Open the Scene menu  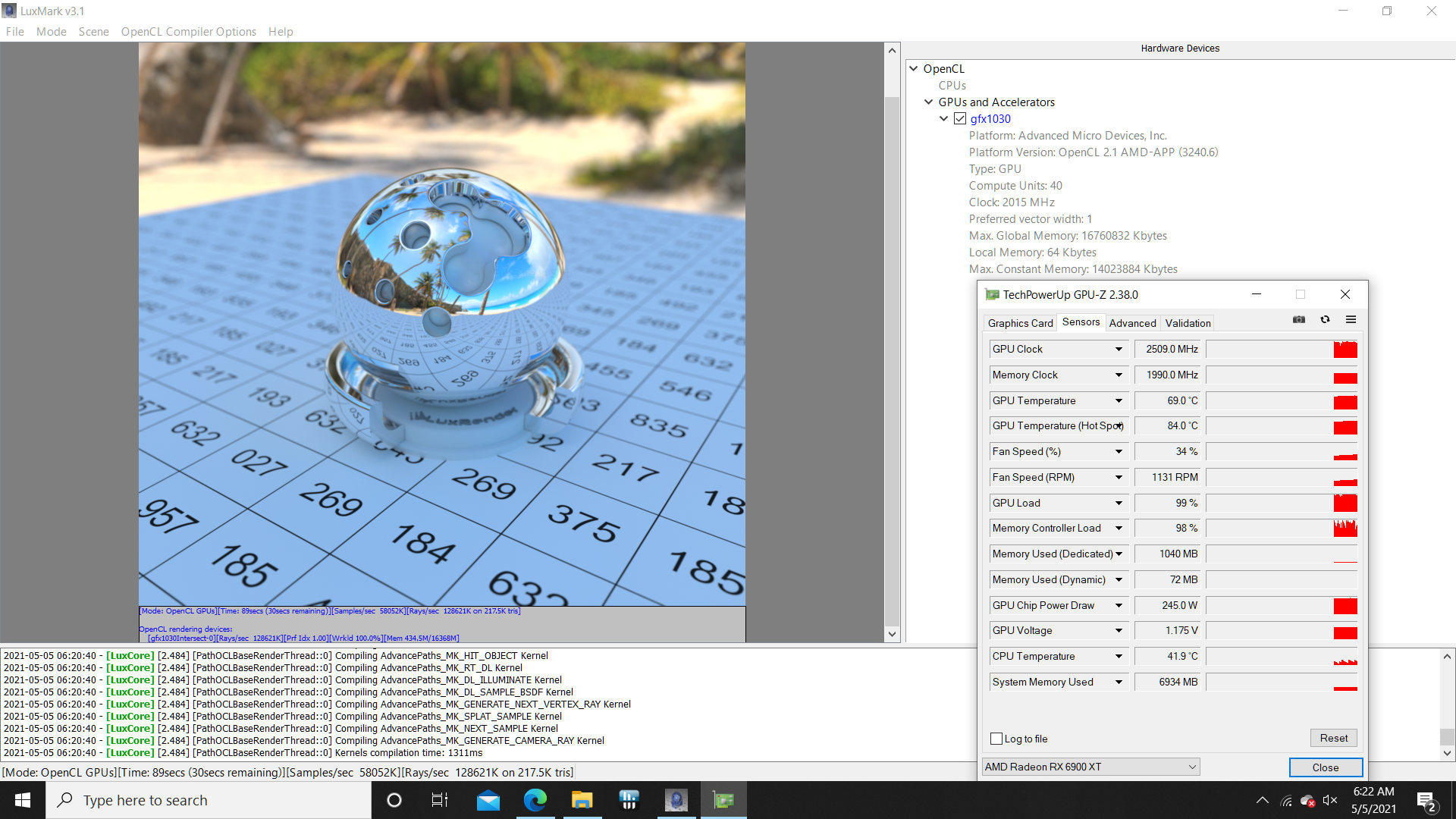tap(93, 32)
